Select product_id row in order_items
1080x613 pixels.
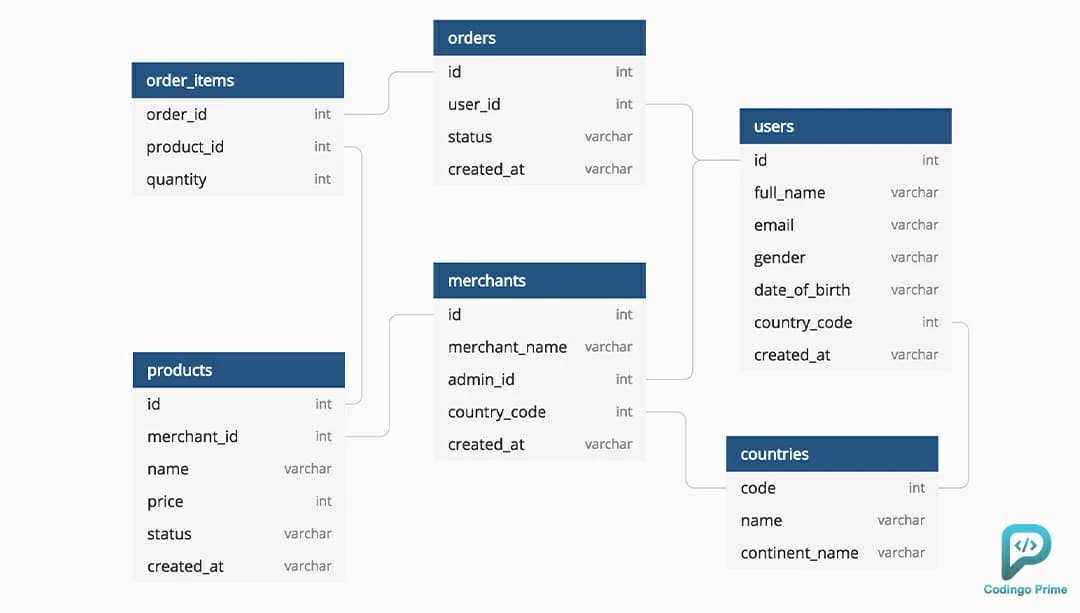click(238, 147)
